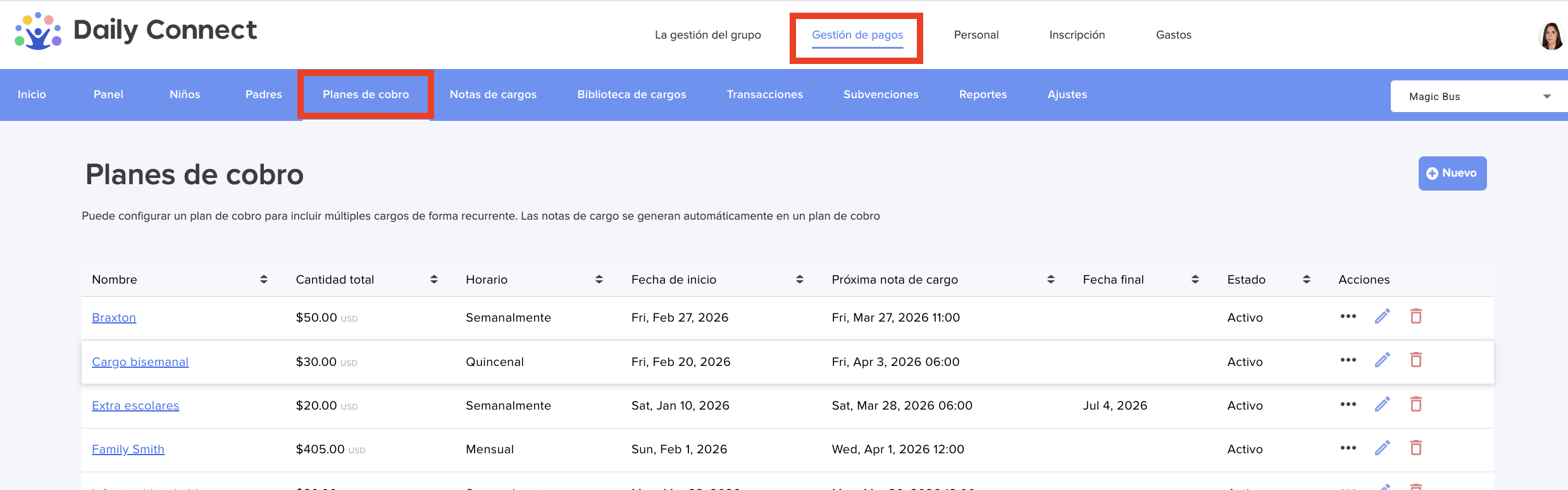
Task: Click the Mensual schedule cell
Action: 490,449
